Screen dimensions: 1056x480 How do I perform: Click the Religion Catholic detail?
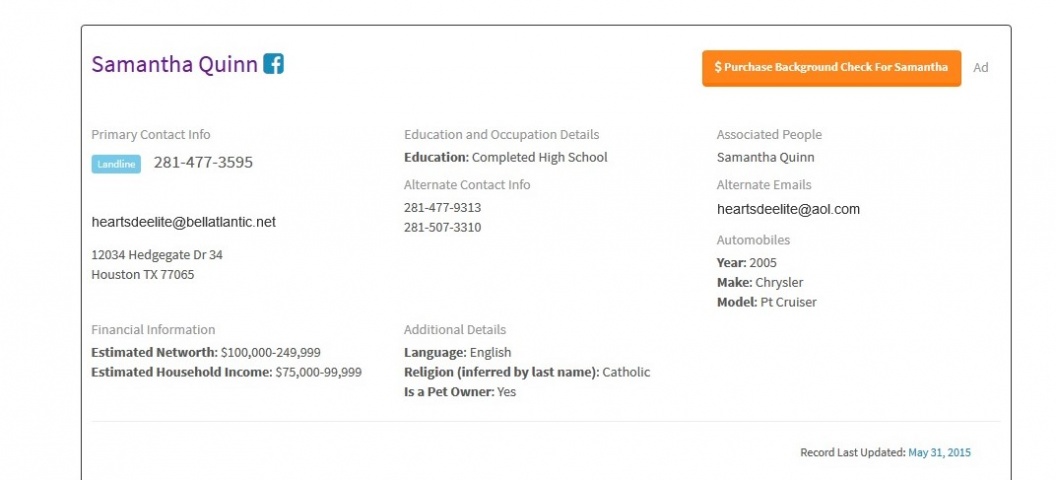[x=527, y=372]
